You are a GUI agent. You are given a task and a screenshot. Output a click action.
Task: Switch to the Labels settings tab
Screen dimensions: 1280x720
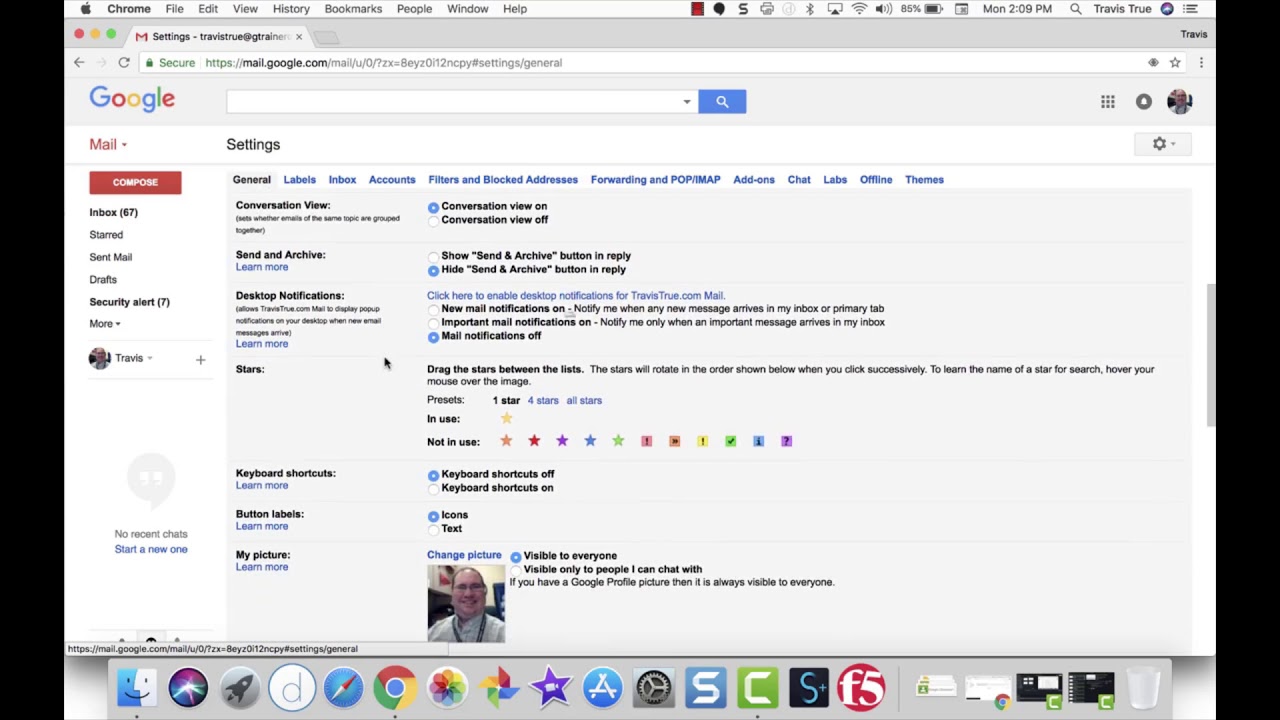click(x=299, y=179)
